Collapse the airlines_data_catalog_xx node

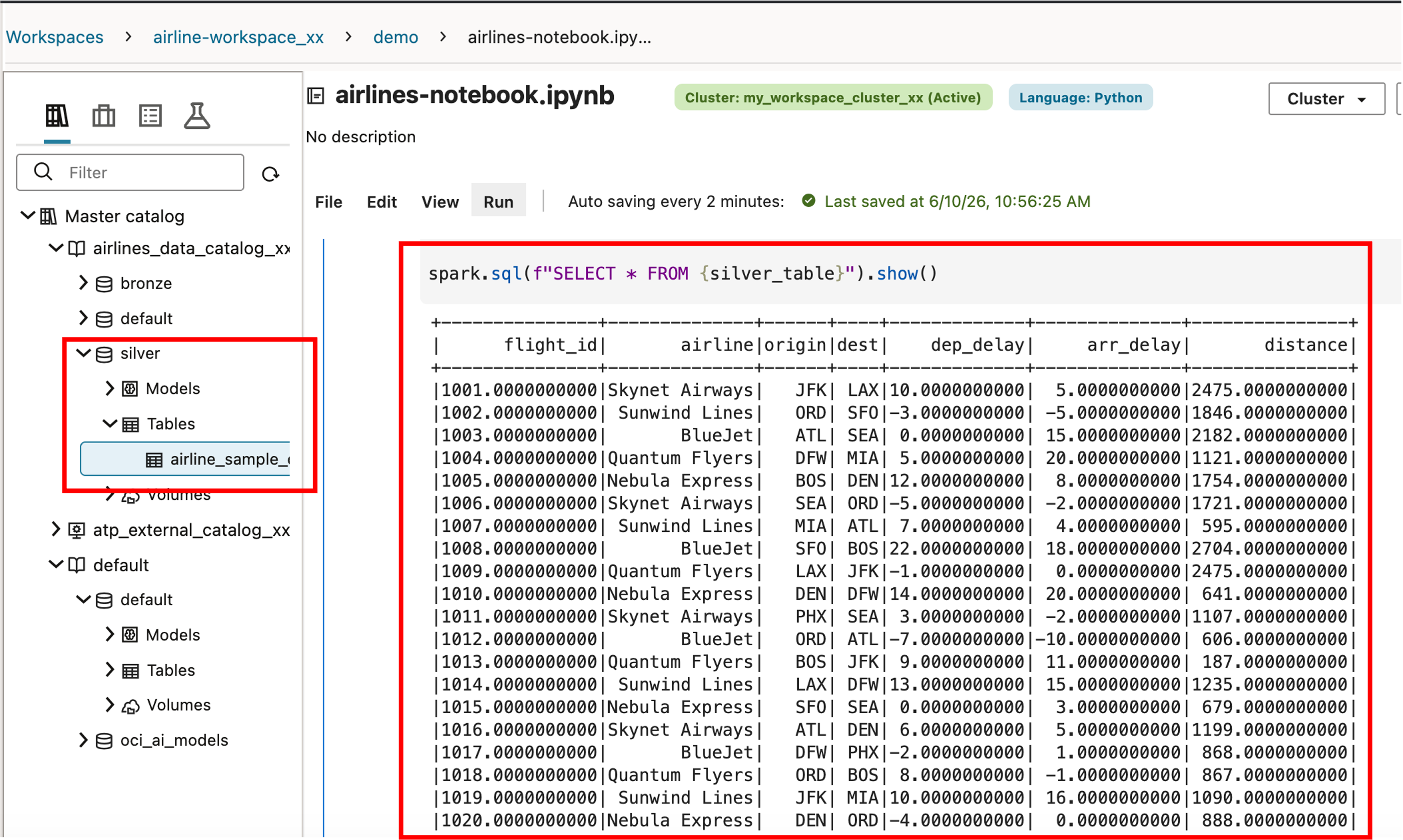[x=55, y=247]
